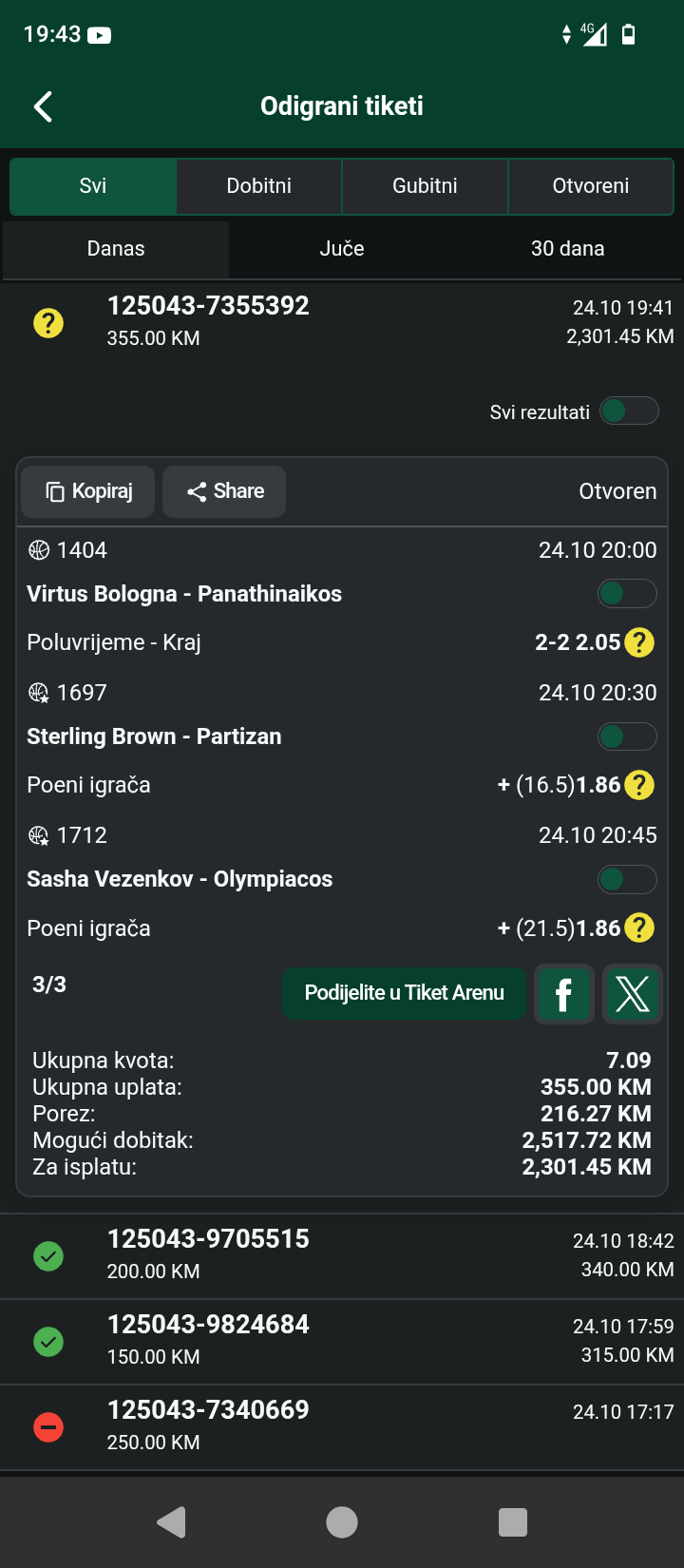This screenshot has width=684, height=1568.
Task: Tap question mark beside Sasha Vezenkov's +(21.5) bet
Action: [639, 927]
